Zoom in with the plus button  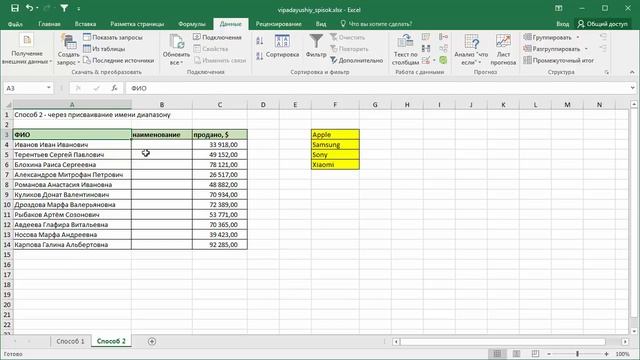[607, 354]
